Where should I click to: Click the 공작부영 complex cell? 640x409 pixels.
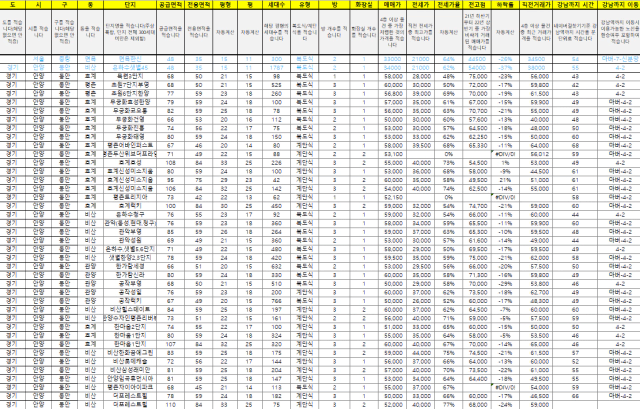point(130,284)
